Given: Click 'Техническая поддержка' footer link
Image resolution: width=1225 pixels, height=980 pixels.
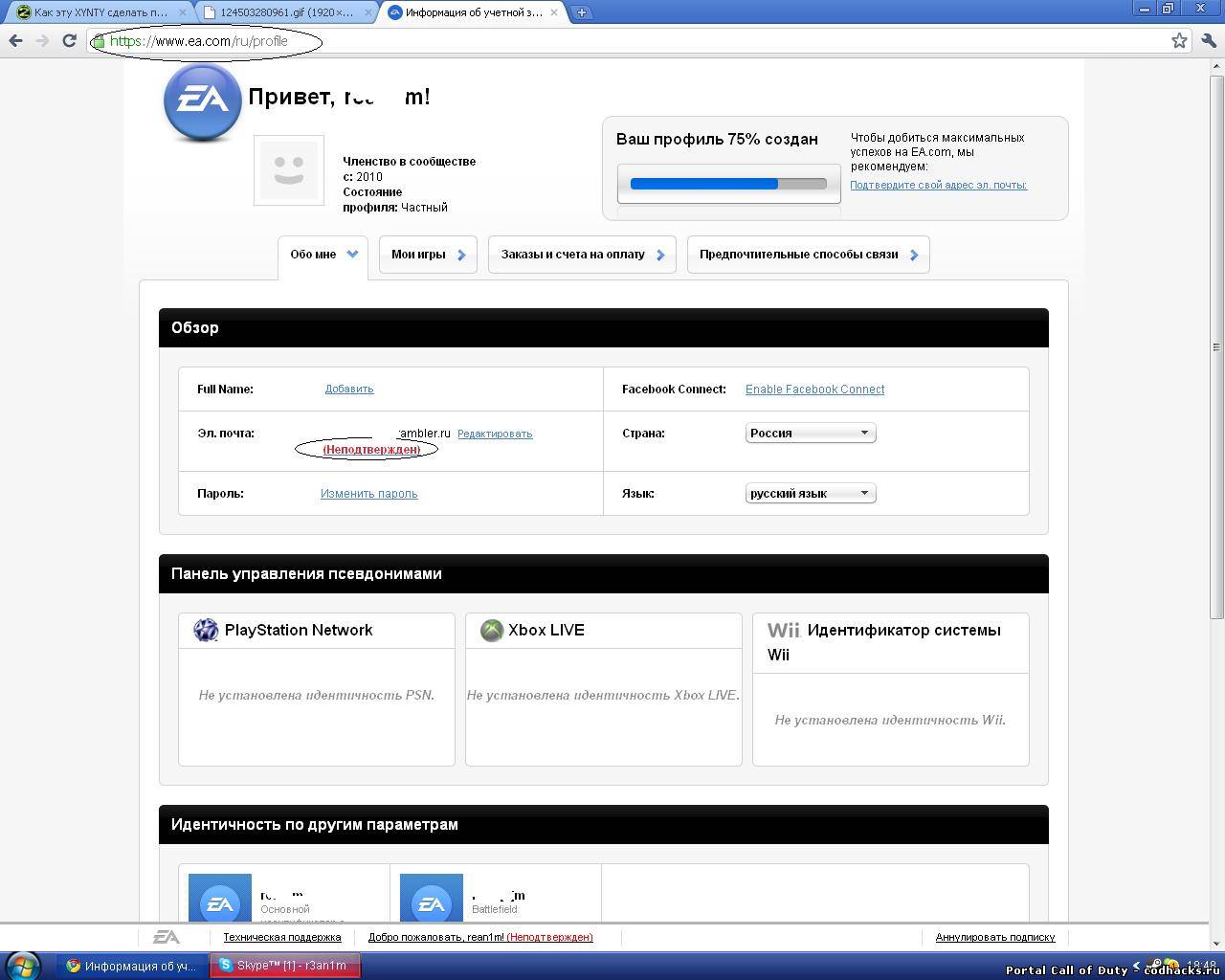Looking at the screenshot, I should (x=282, y=937).
